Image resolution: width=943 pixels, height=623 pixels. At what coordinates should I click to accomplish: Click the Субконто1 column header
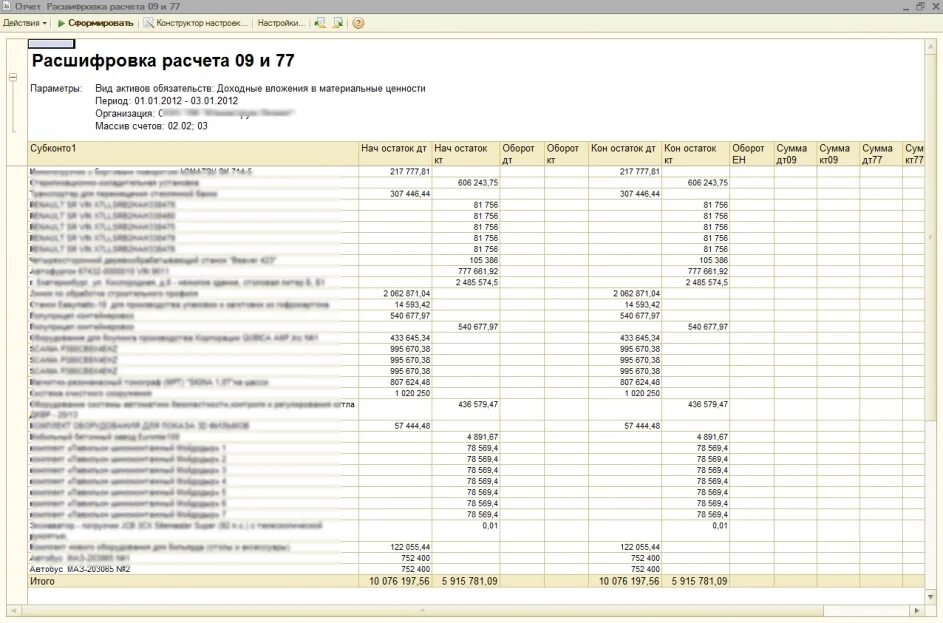(x=192, y=153)
